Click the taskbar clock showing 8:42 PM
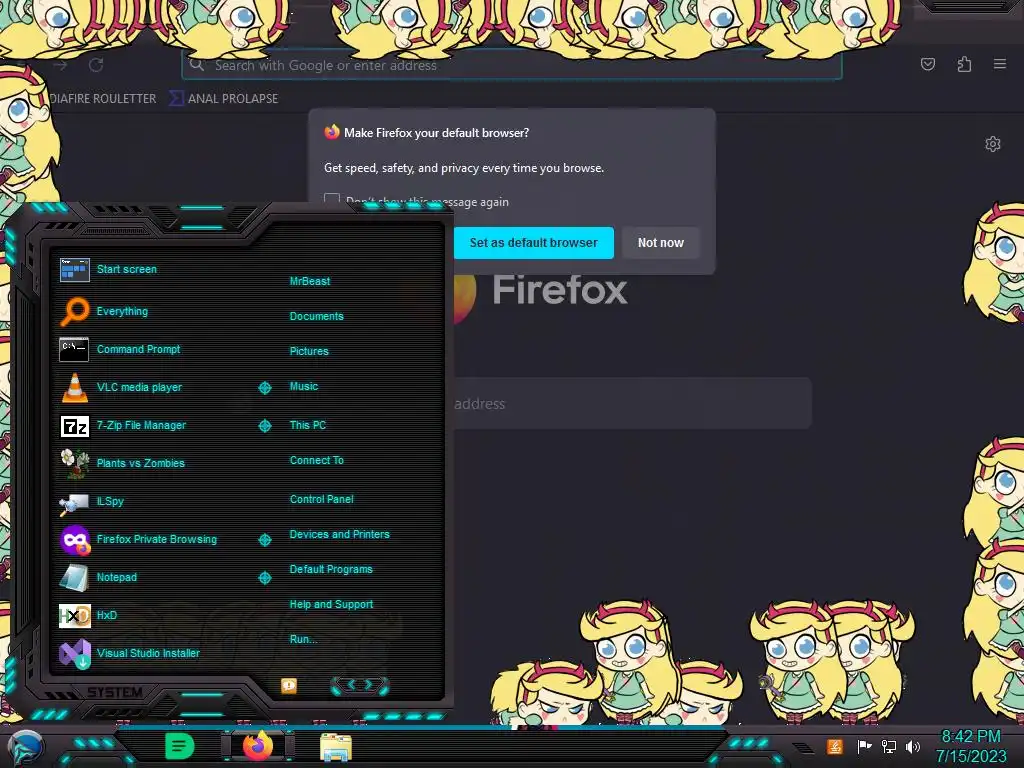The height and width of the screenshot is (768, 1024). pyautogui.click(x=970, y=737)
